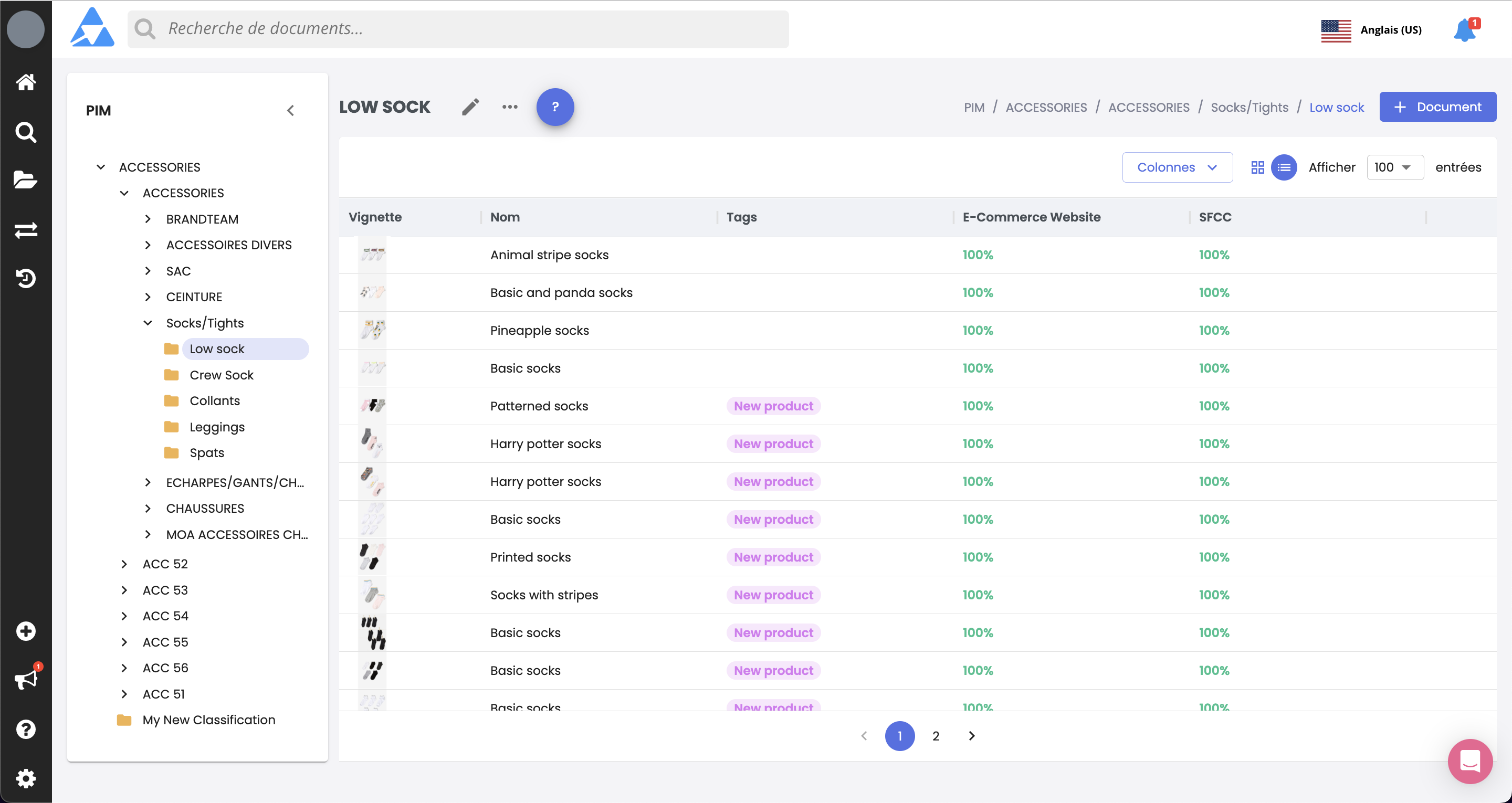Click the US flag language icon

click(1335, 30)
